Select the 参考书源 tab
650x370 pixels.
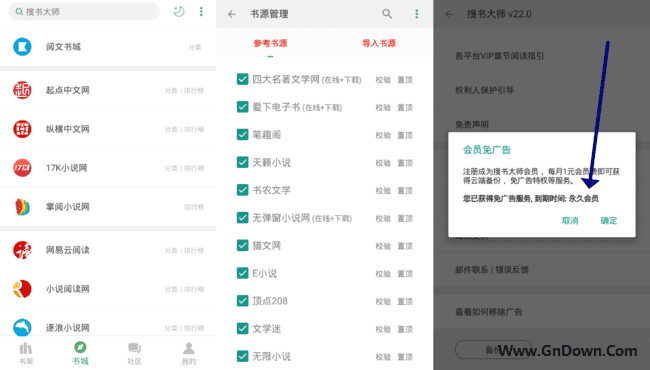point(270,43)
